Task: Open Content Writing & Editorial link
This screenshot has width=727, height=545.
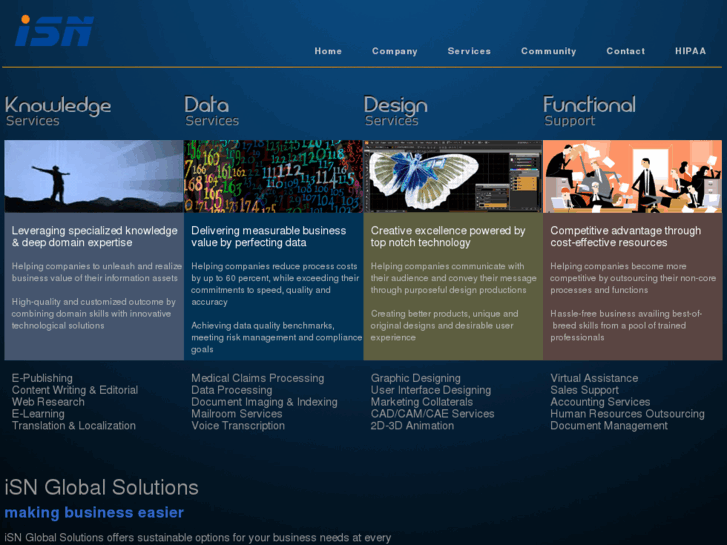Action: pos(75,390)
